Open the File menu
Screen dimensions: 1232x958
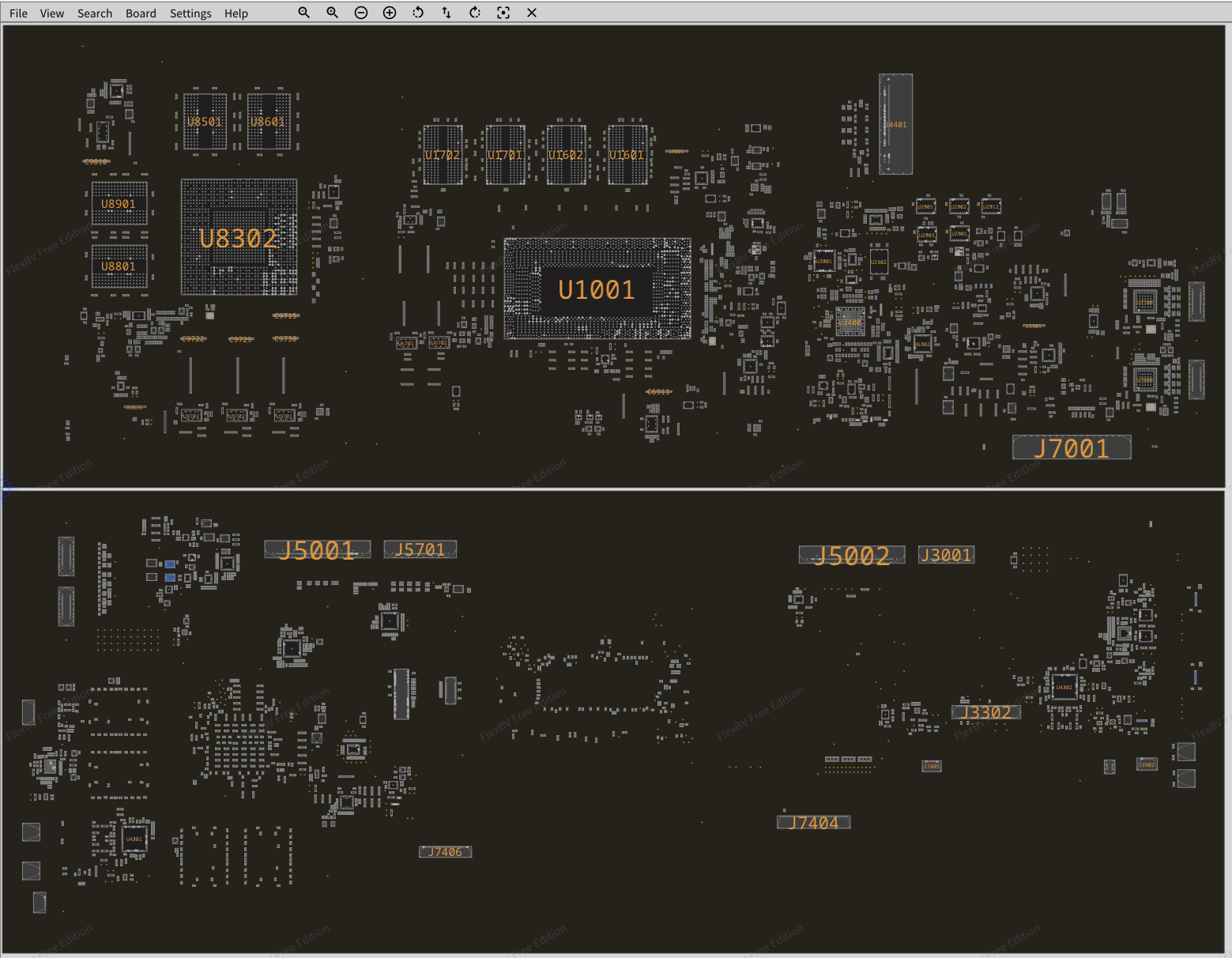point(18,13)
